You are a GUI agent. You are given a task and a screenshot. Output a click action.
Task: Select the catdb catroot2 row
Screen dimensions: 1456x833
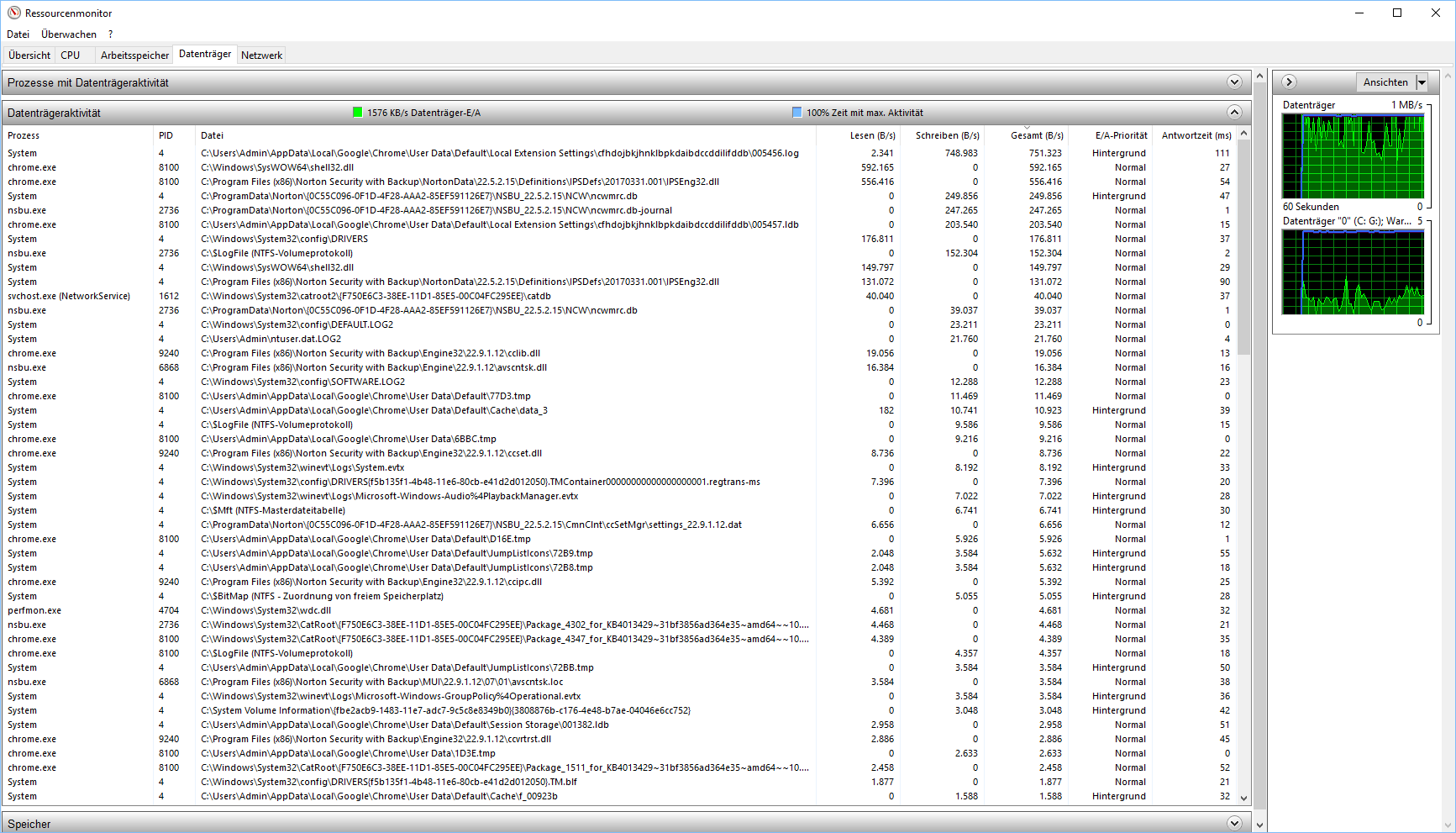tap(620, 296)
